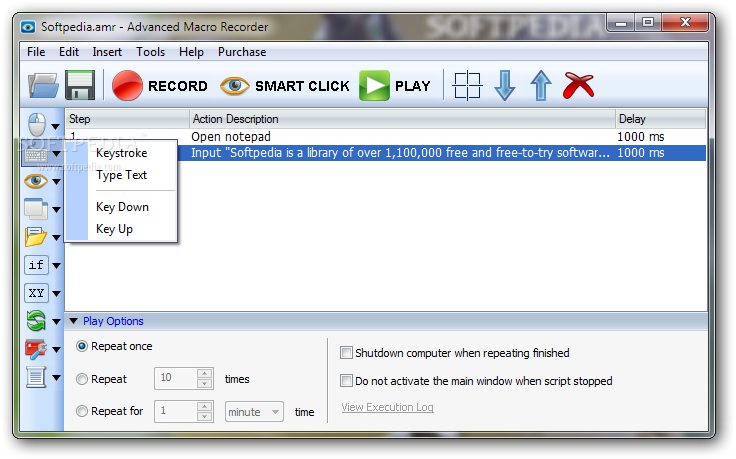Enable shutdown computer when repeating finished

pos(346,352)
